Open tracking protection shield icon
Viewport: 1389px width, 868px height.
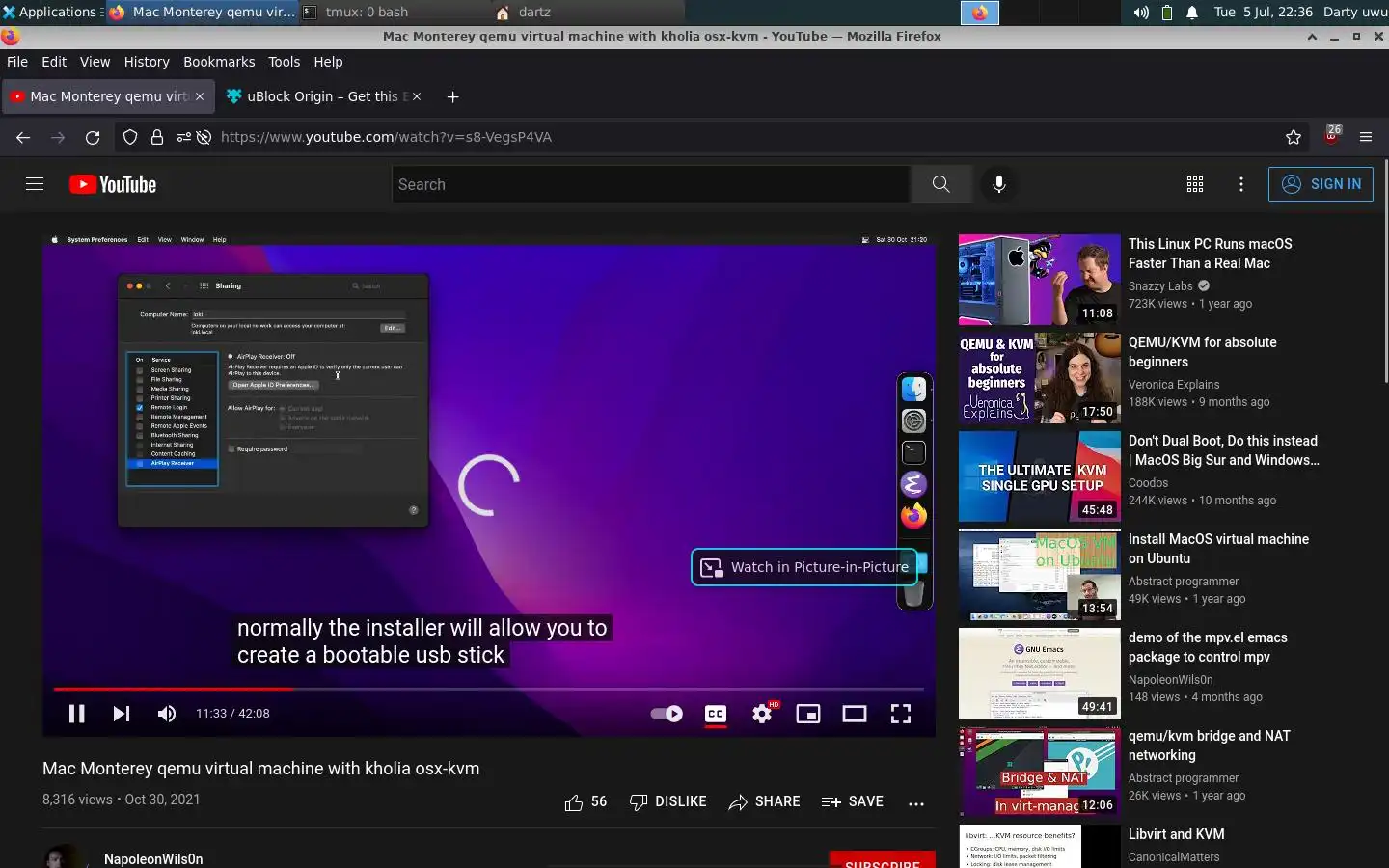click(130, 137)
